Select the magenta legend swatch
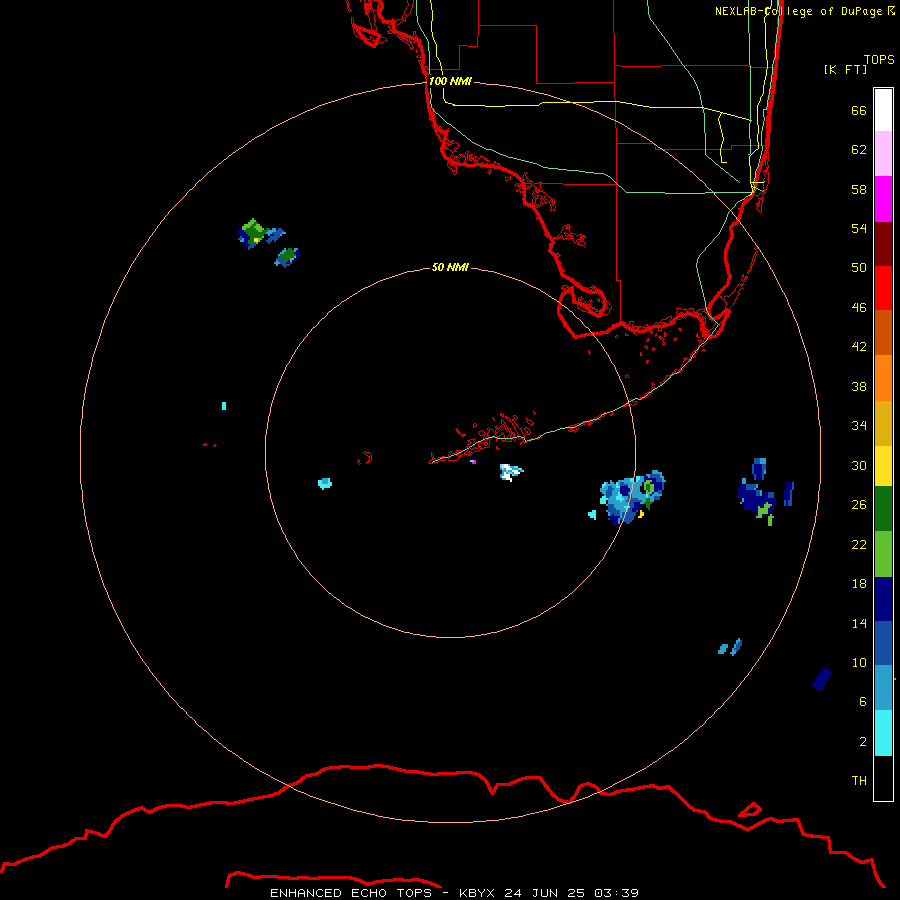The width and height of the screenshot is (900, 900). [x=883, y=199]
